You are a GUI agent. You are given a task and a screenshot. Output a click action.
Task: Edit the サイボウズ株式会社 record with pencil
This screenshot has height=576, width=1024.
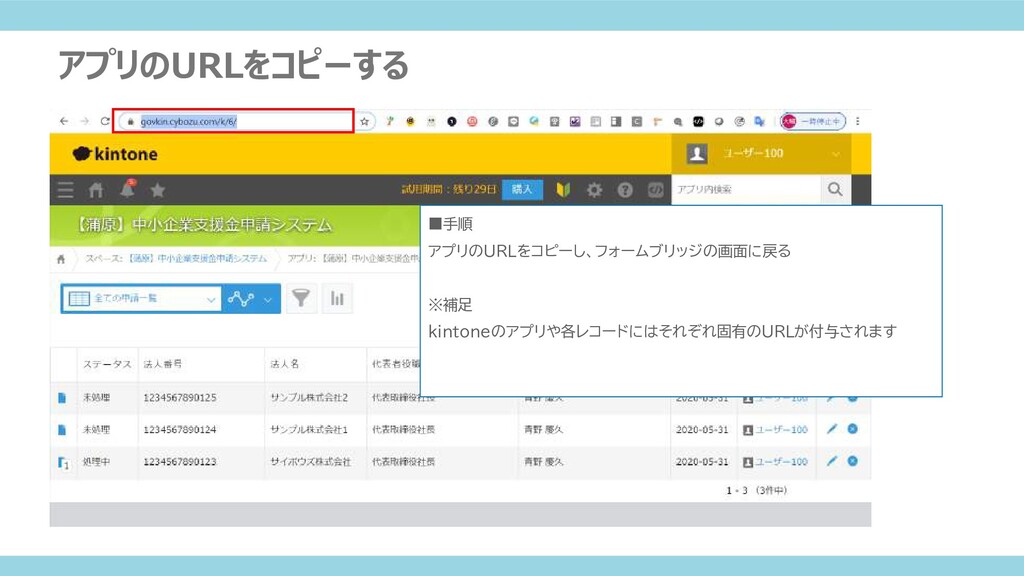coord(831,461)
